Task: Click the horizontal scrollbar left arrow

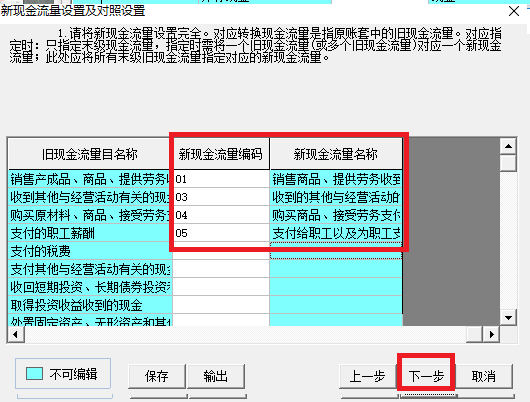Action: tap(16, 334)
